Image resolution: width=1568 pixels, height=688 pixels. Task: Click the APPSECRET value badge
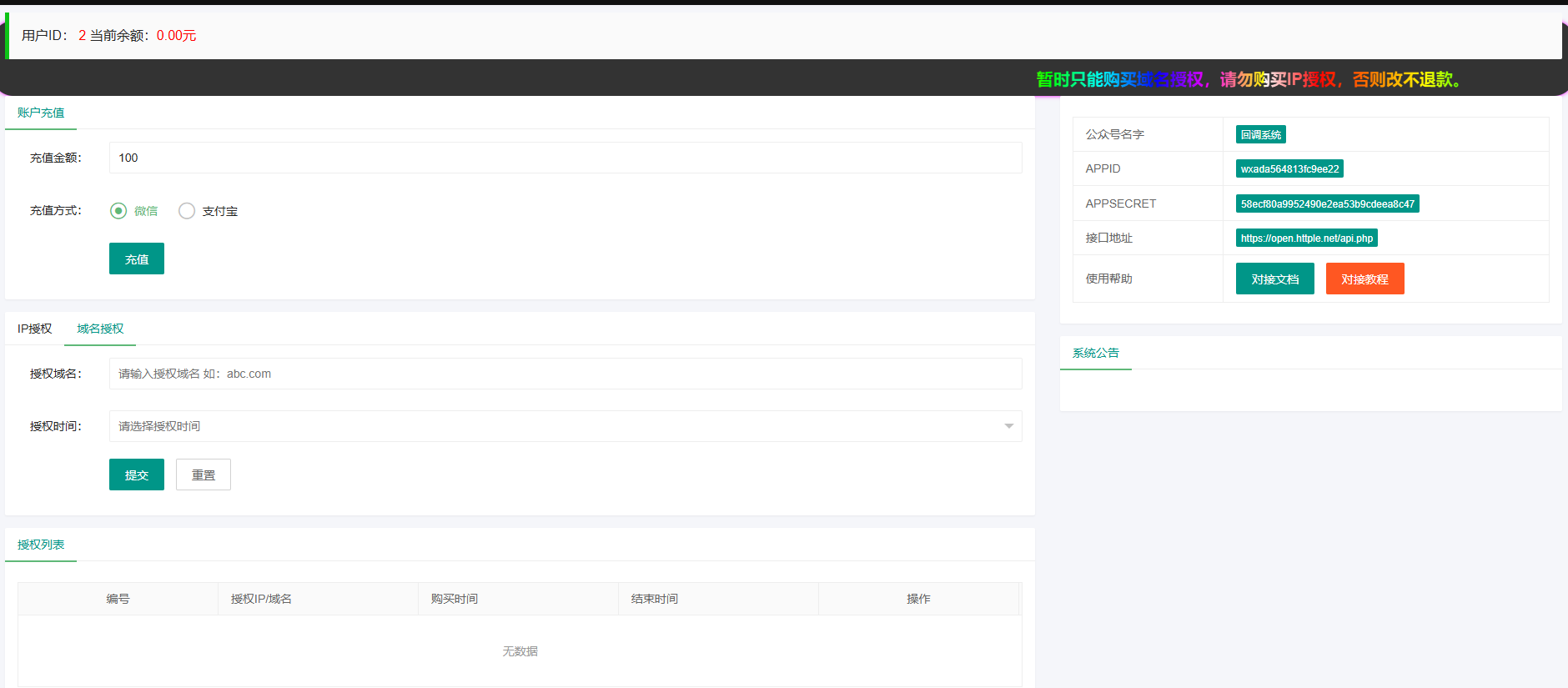(x=1328, y=203)
